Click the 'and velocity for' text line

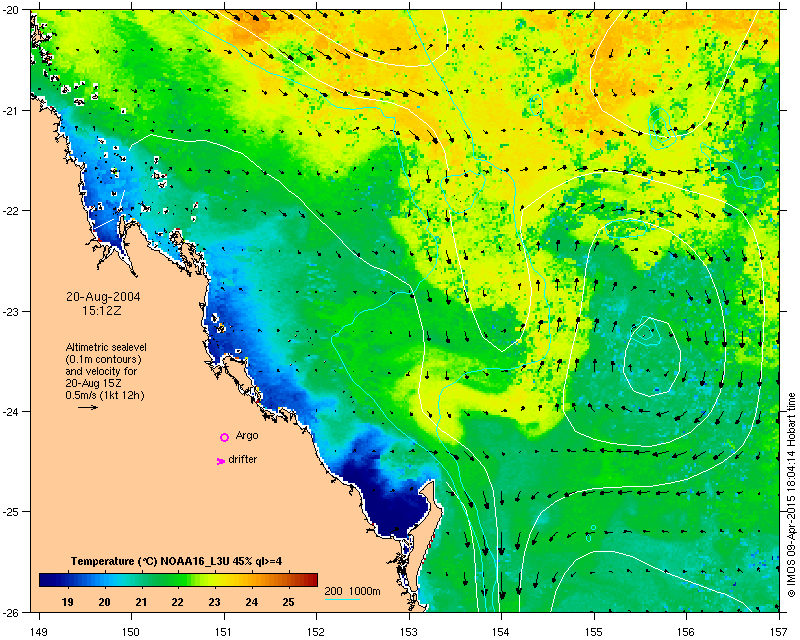click(101, 371)
